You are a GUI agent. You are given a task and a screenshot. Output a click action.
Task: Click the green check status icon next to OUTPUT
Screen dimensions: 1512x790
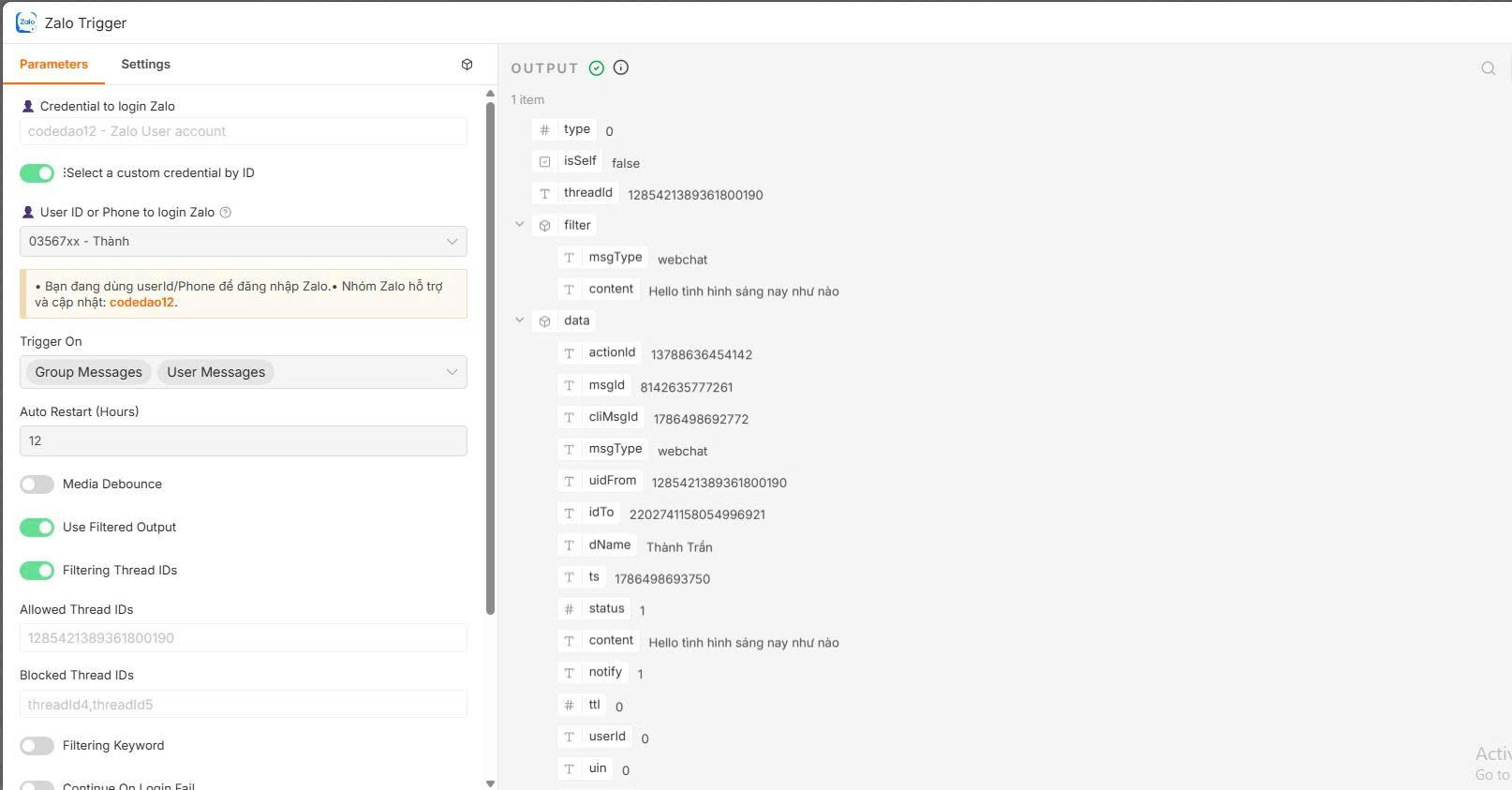(x=597, y=67)
